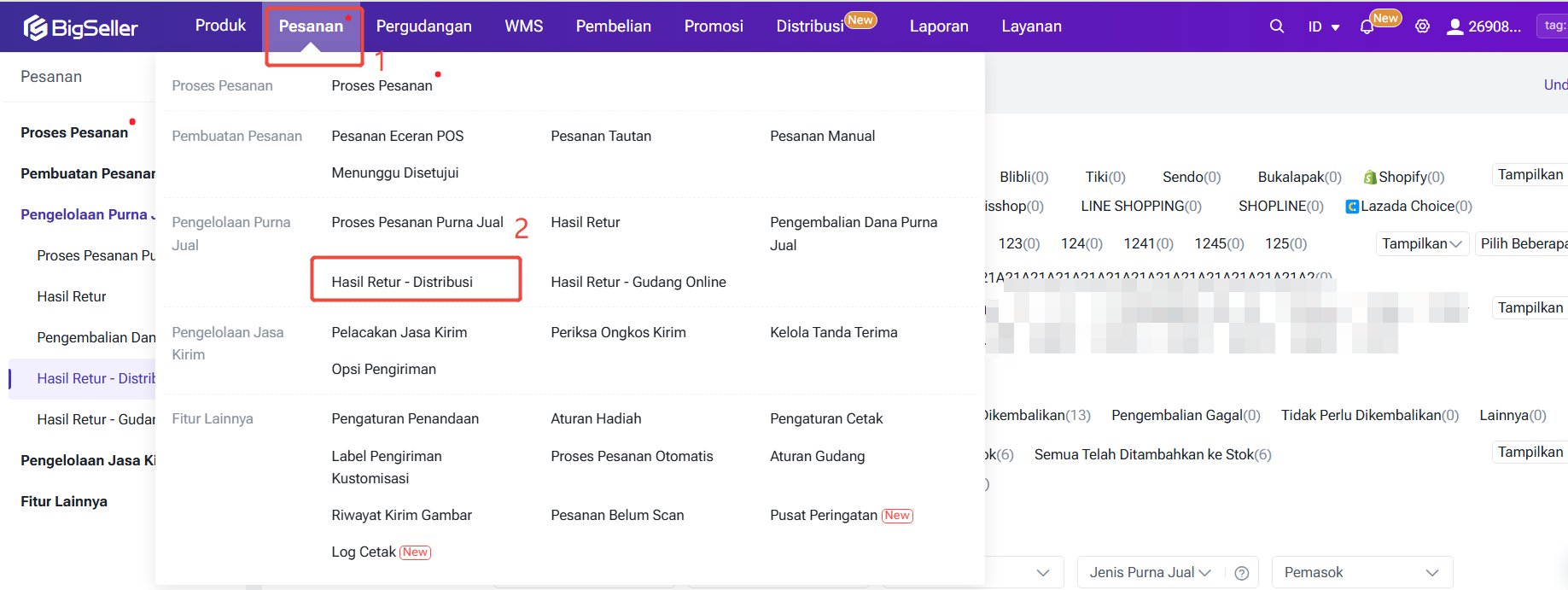Image resolution: width=1568 pixels, height=590 pixels.
Task: Open Pesanan Eceran POS
Action: [398, 136]
